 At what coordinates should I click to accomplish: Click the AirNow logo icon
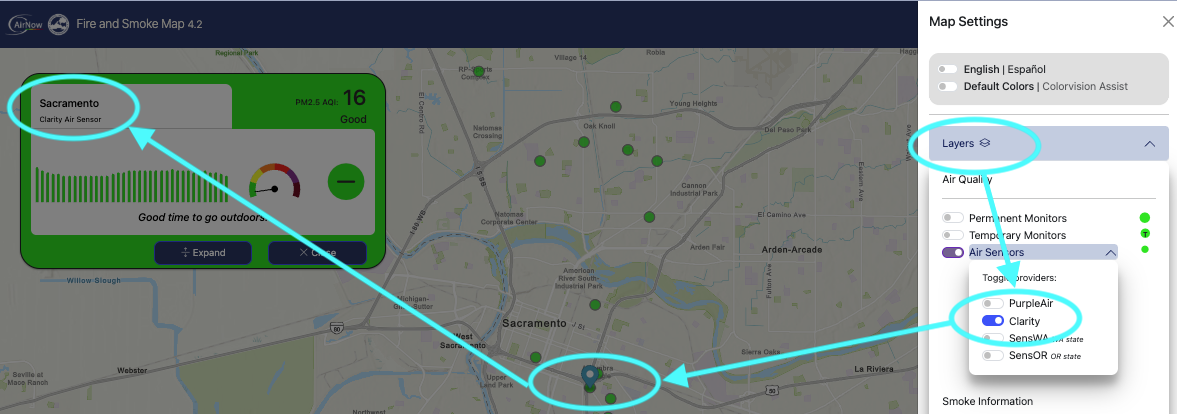(25, 24)
